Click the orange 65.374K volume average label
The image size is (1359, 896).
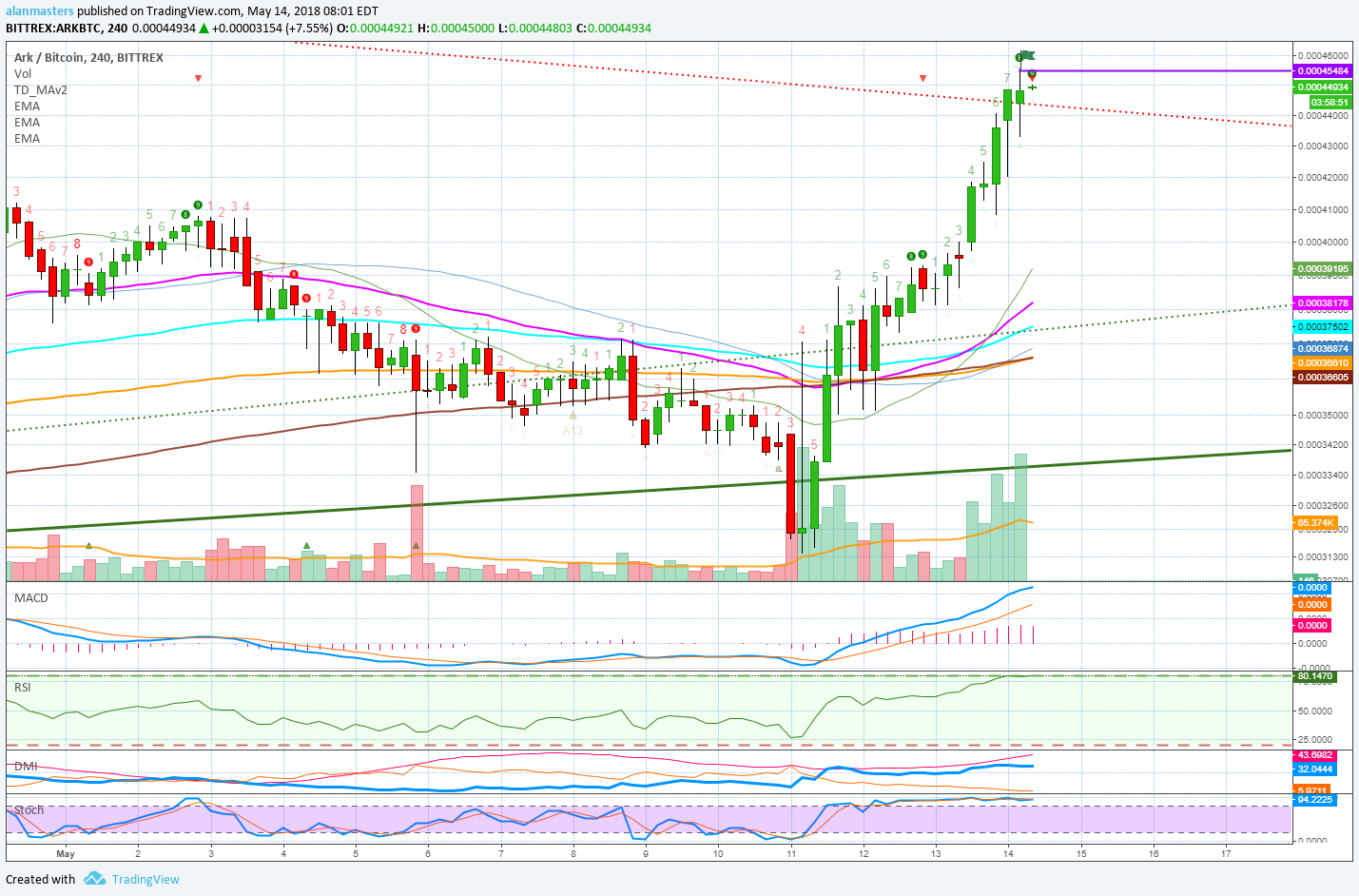pos(1316,522)
